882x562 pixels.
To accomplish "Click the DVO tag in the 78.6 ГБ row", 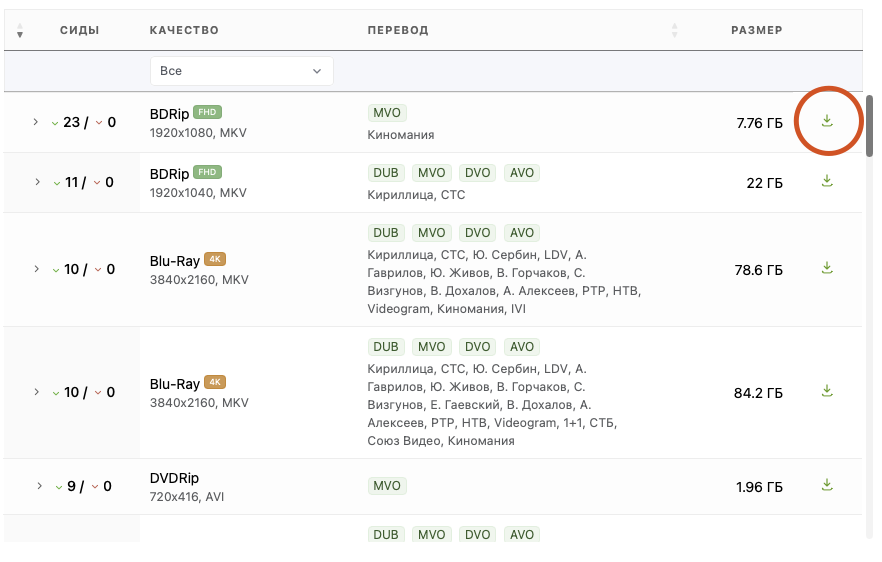I will coord(478,233).
